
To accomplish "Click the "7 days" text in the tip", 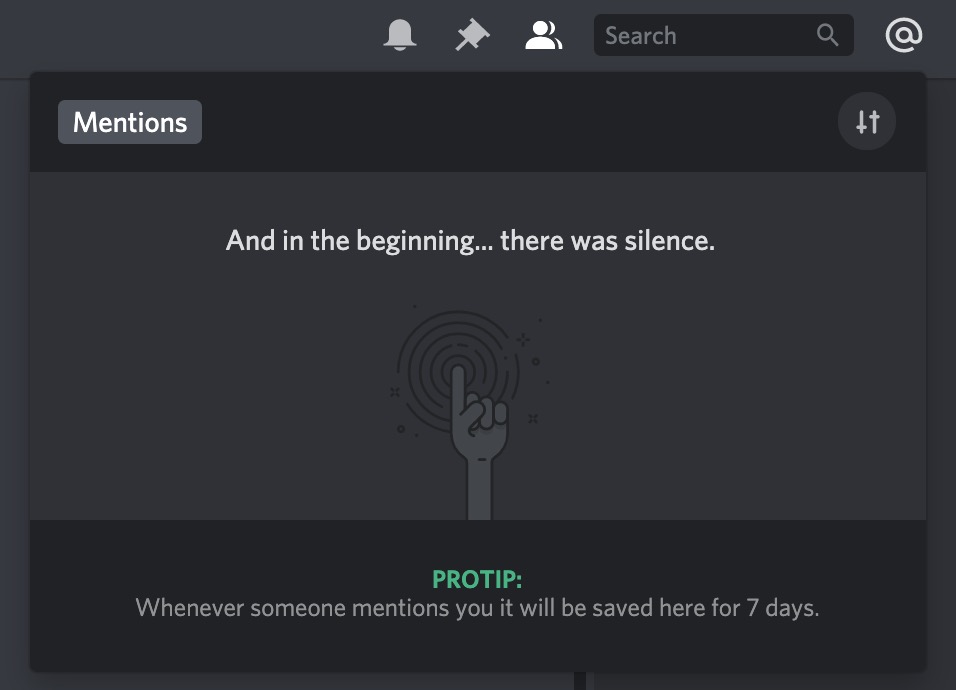I will click(x=782, y=607).
